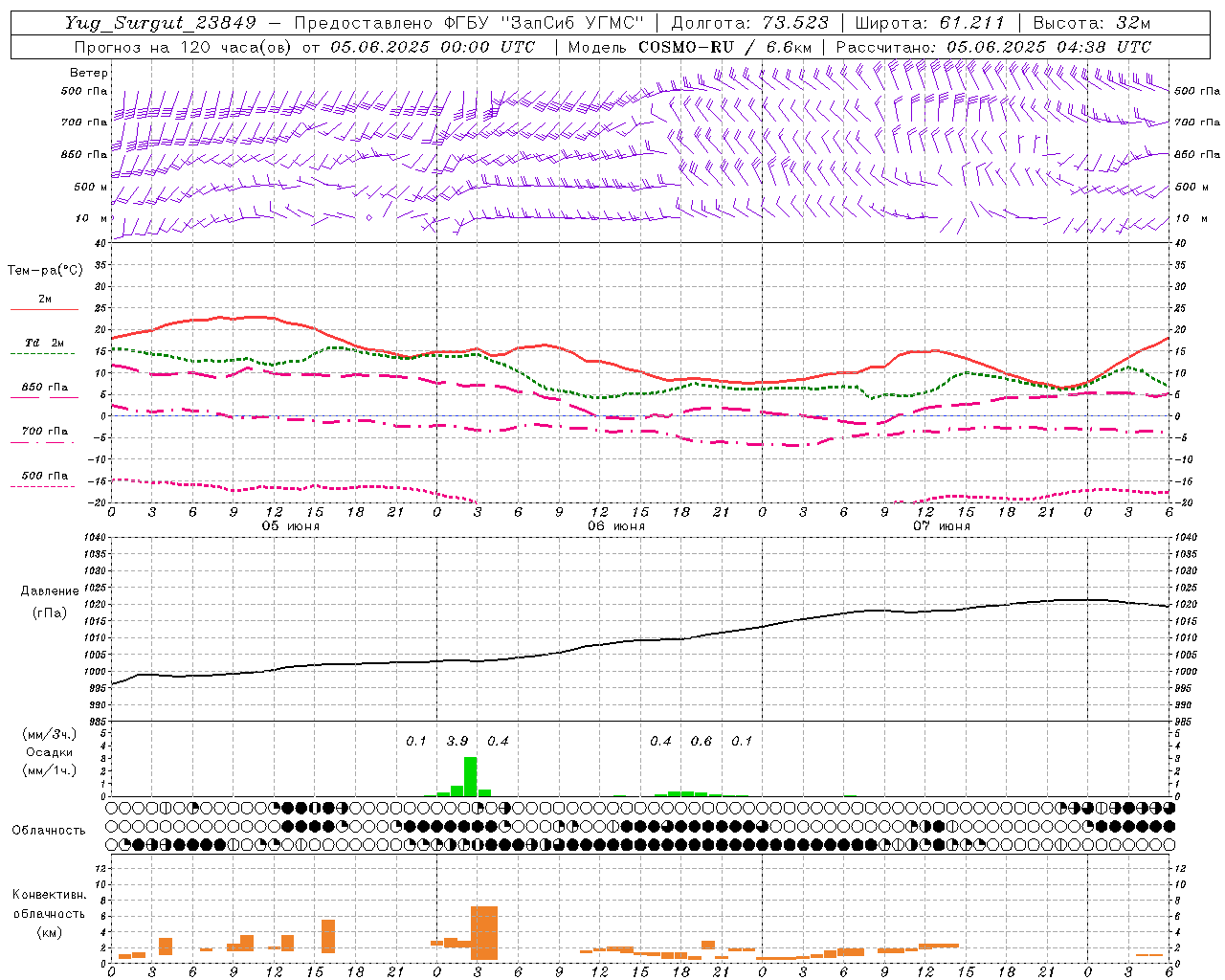Click the 500 м wind level label on the left
Screen dimensions: 1225x980
pyautogui.click(x=91, y=188)
